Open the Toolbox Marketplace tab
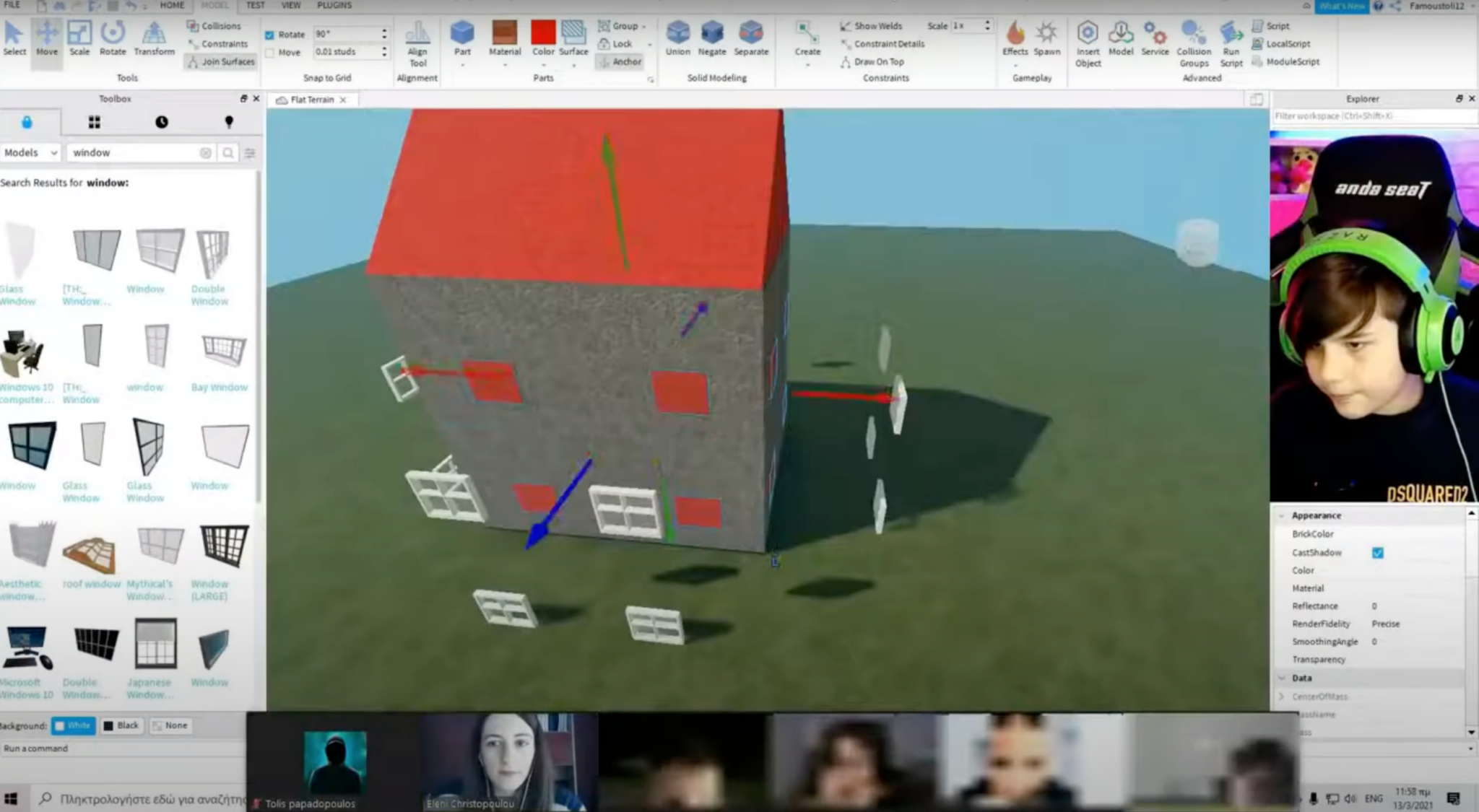 tap(27, 122)
